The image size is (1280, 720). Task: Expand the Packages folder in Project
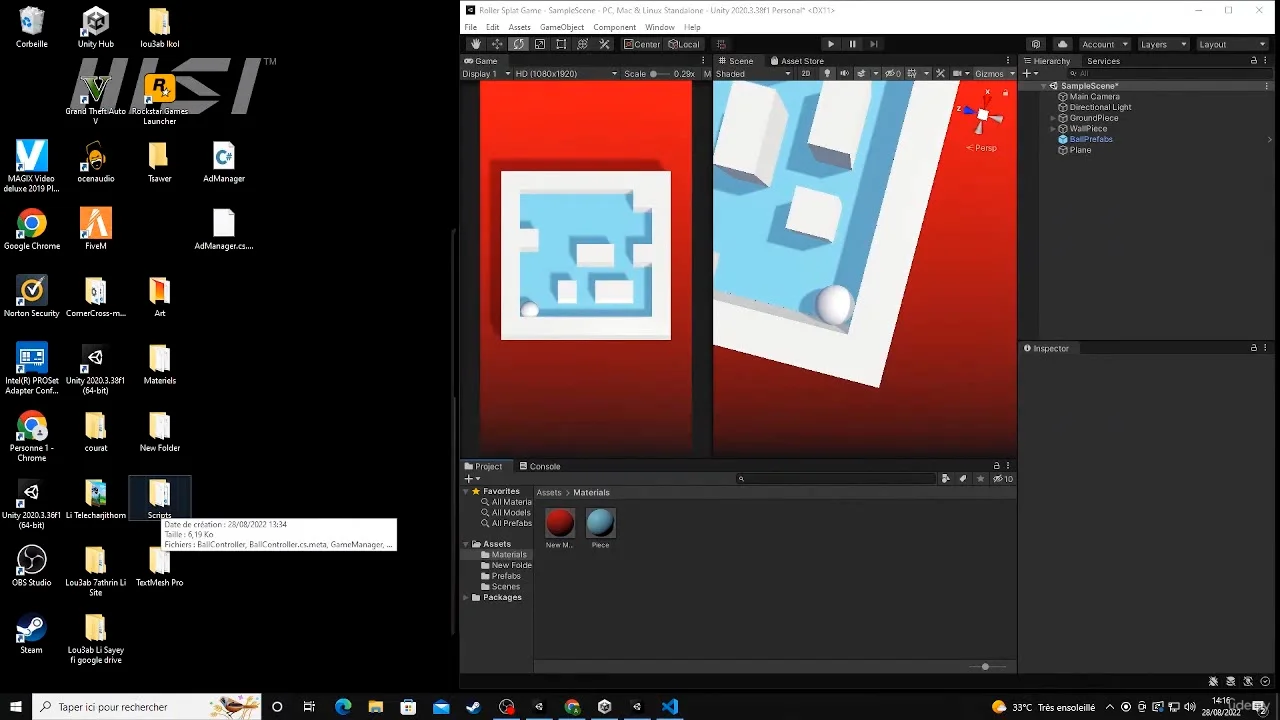coord(466,597)
